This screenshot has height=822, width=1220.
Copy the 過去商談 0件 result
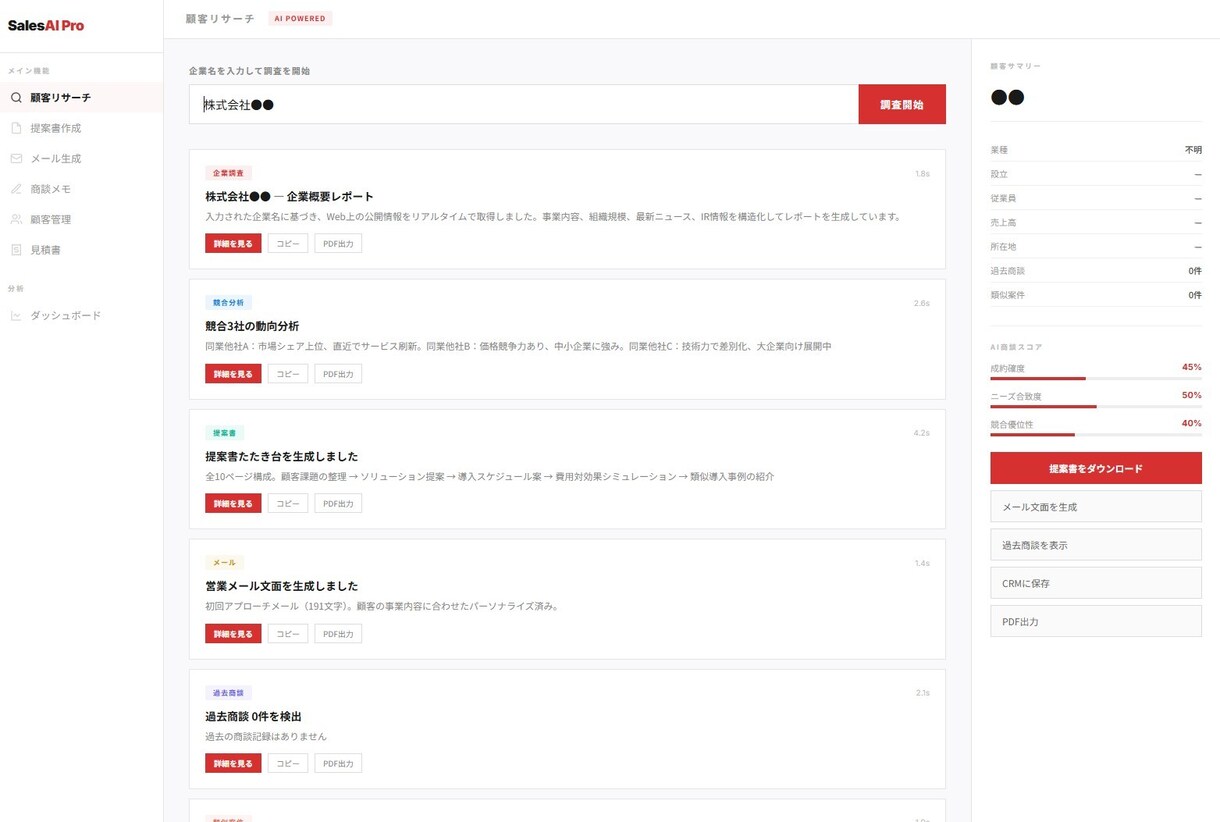(288, 763)
